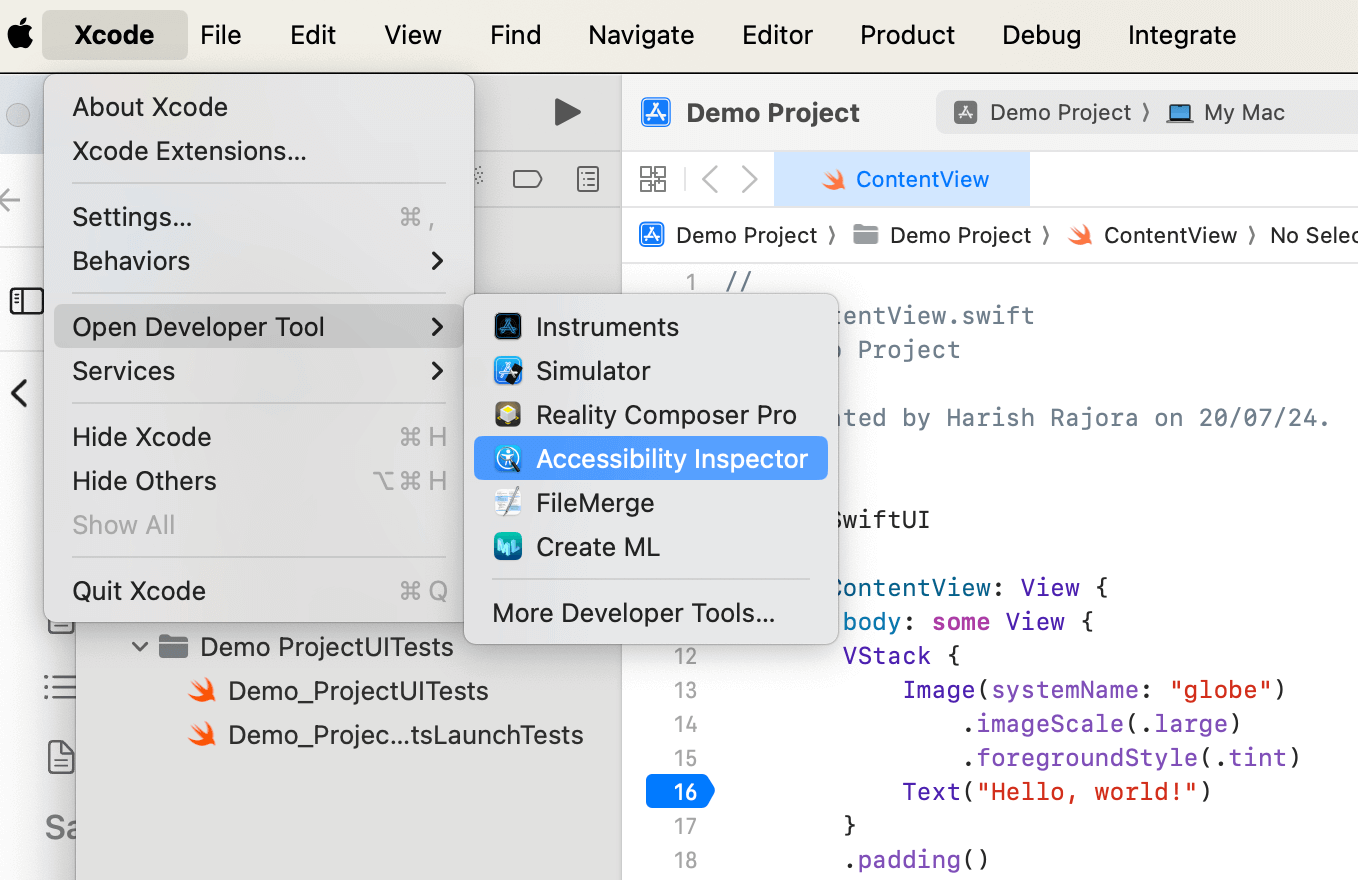
Task: Click the back navigation chevron in the editor
Action: click(710, 178)
